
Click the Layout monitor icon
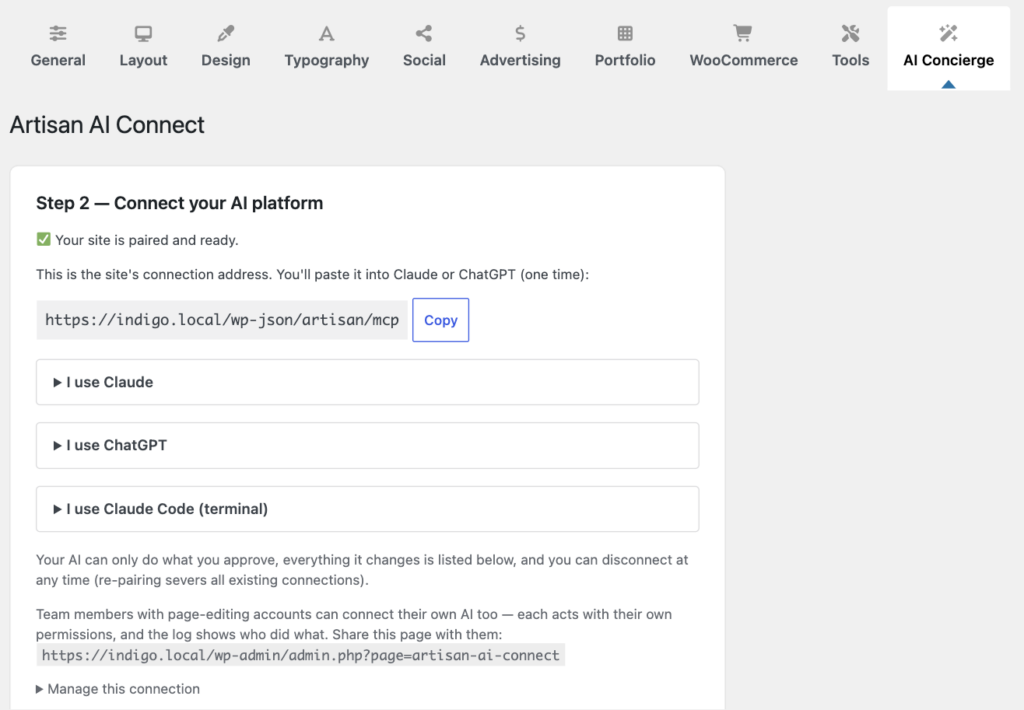pyautogui.click(x=143, y=33)
